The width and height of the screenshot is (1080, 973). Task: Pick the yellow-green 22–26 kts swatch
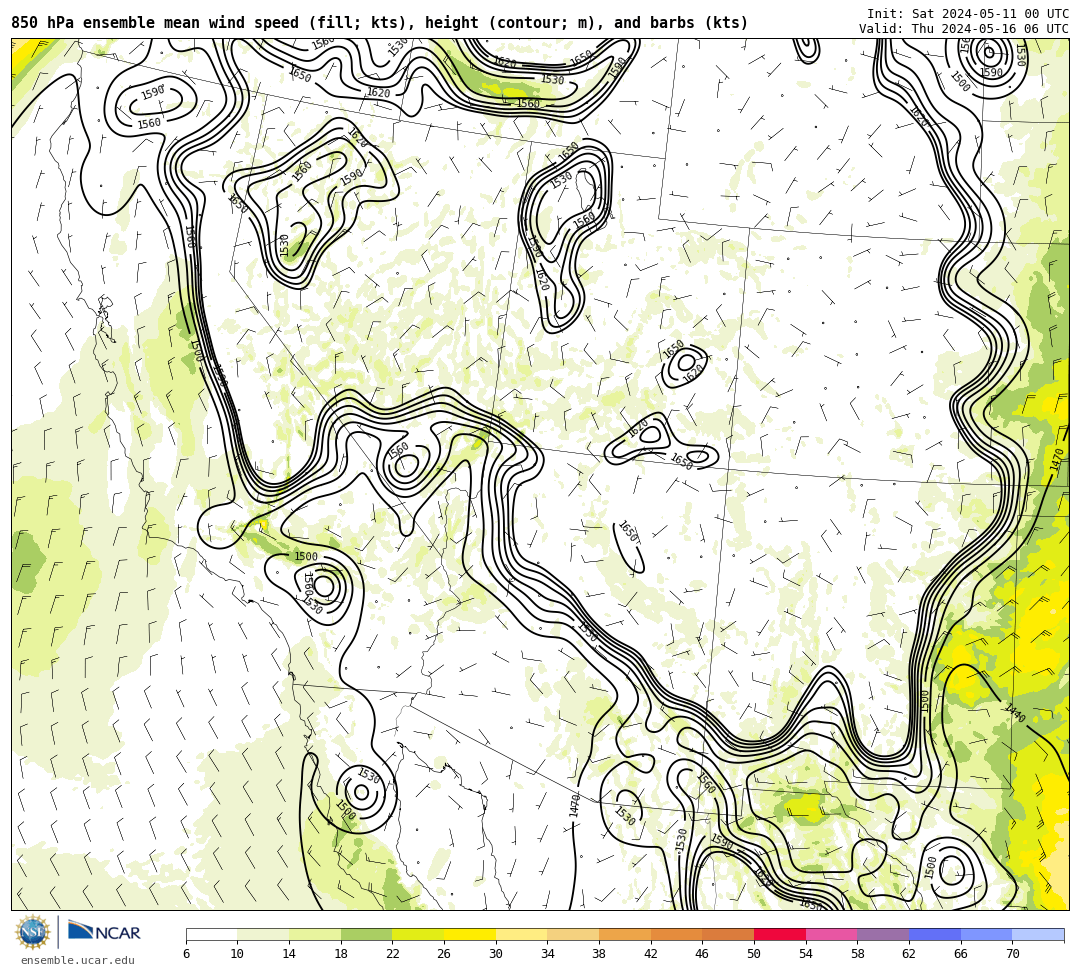(418, 934)
